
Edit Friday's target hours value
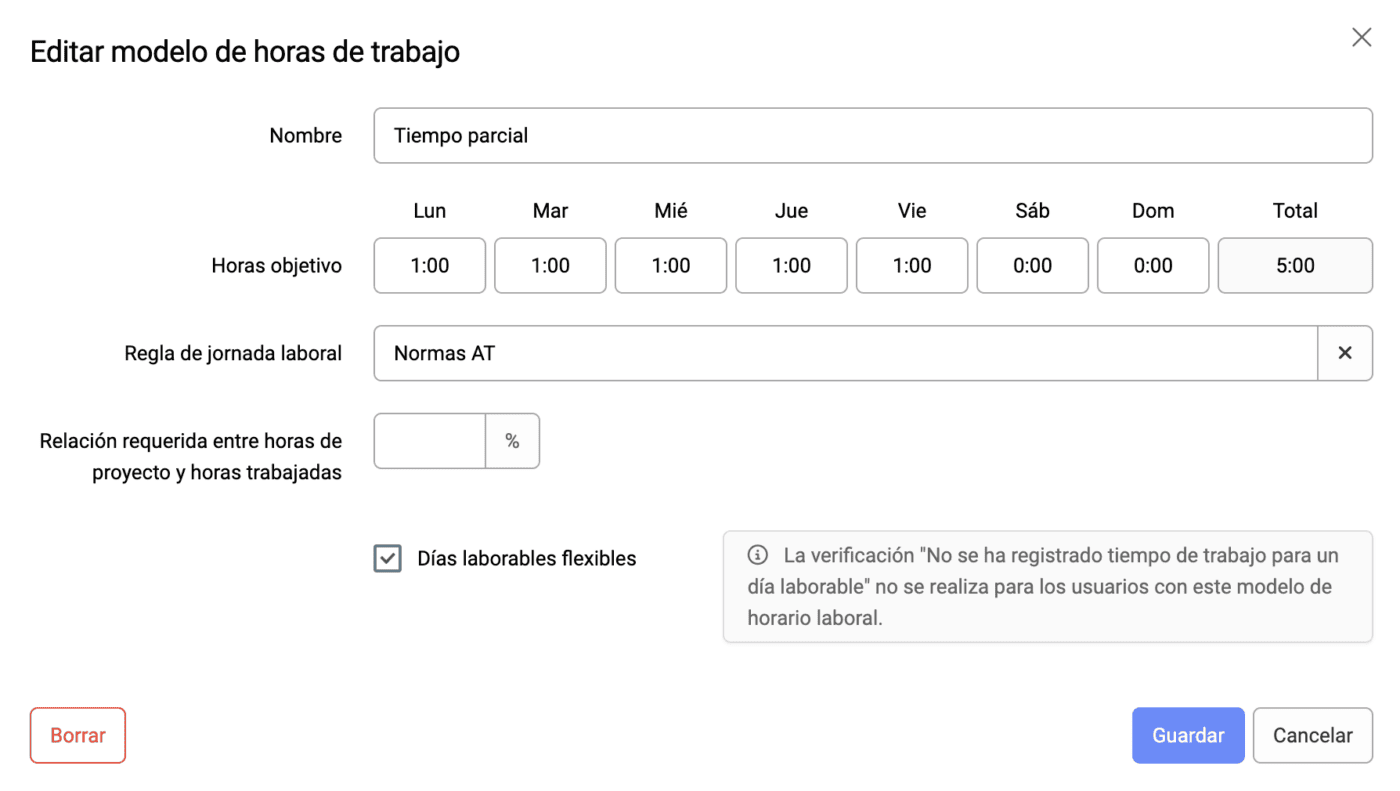pyautogui.click(x=911, y=265)
